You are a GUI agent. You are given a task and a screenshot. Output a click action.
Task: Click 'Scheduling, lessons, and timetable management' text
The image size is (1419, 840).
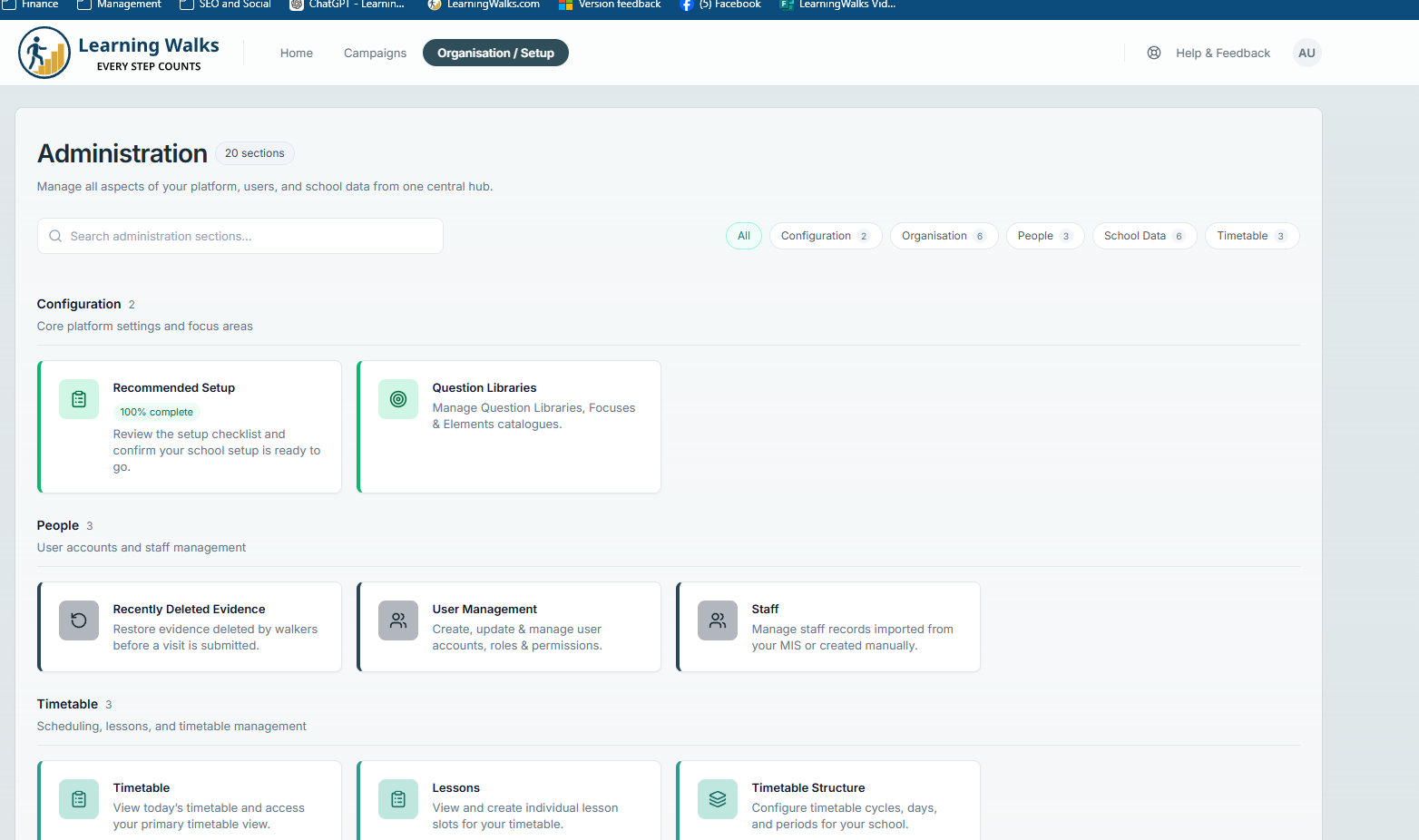(x=171, y=727)
